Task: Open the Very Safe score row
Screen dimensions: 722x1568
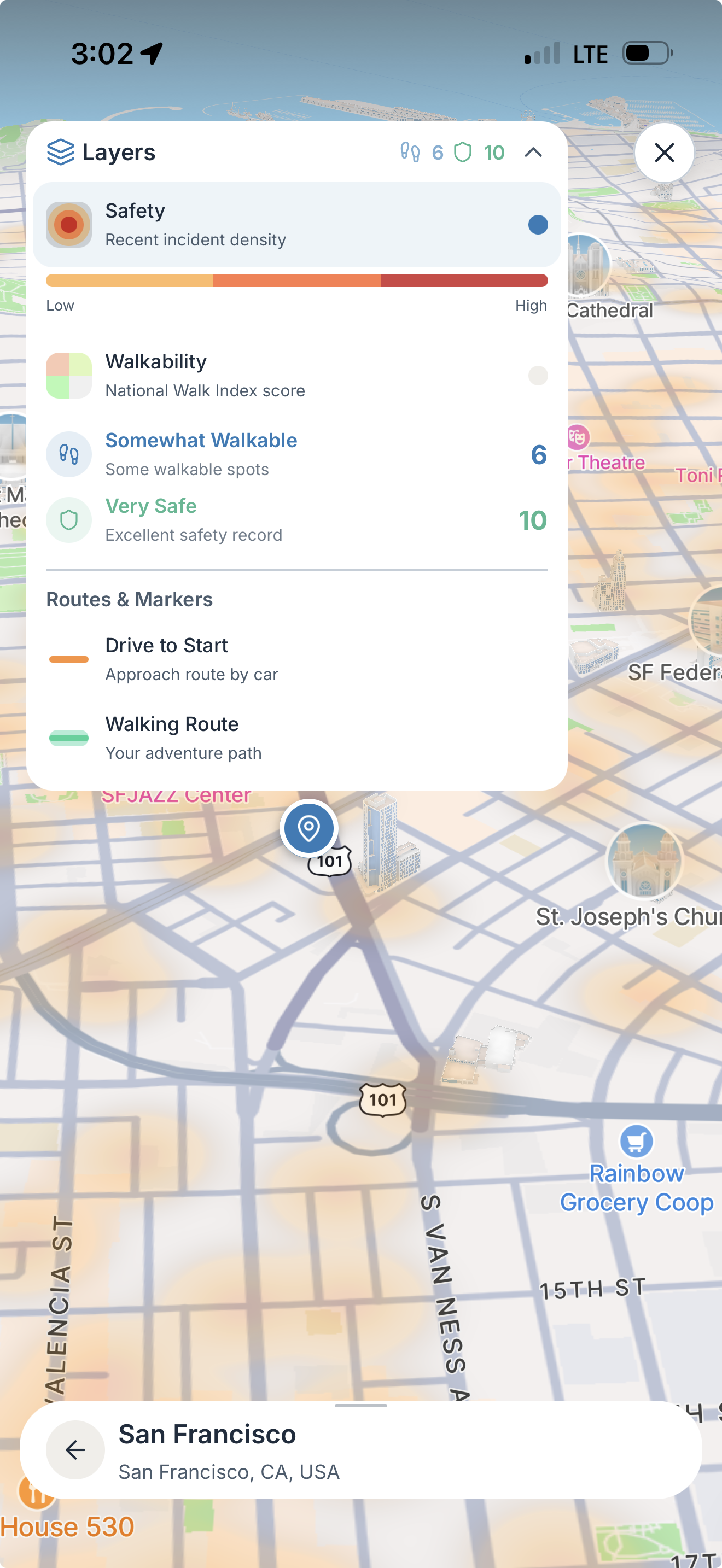Action: tap(297, 520)
